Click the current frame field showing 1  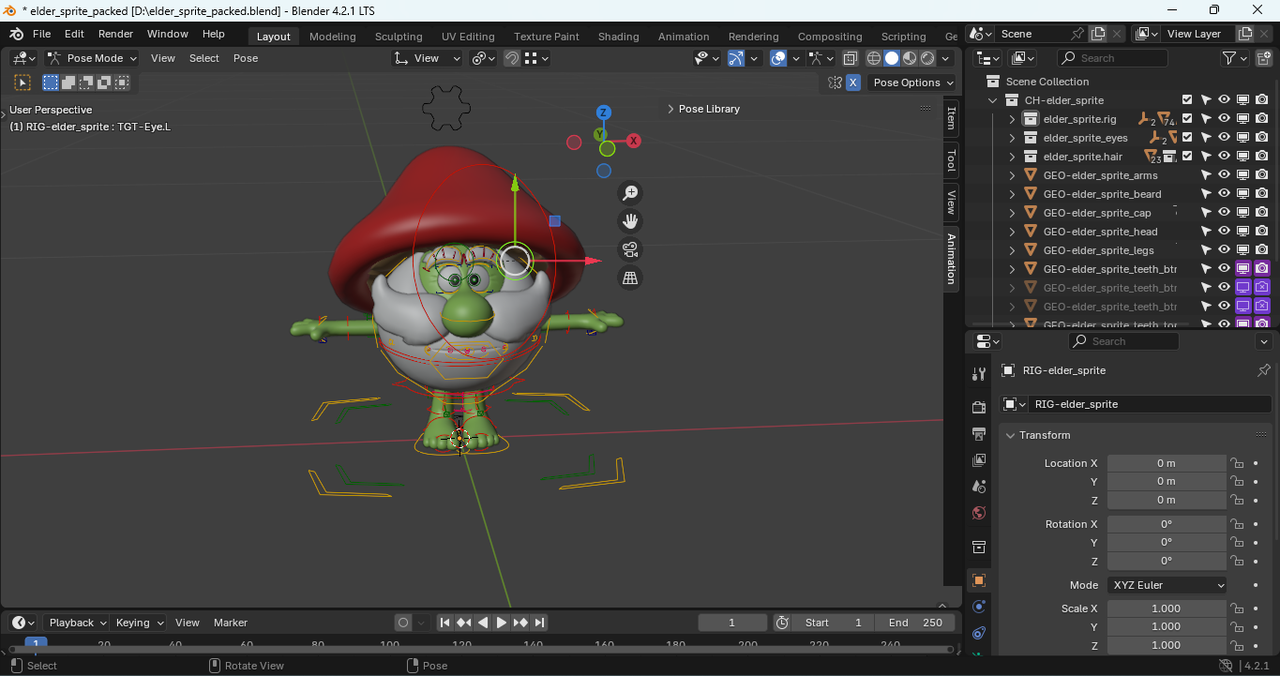pos(732,622)
